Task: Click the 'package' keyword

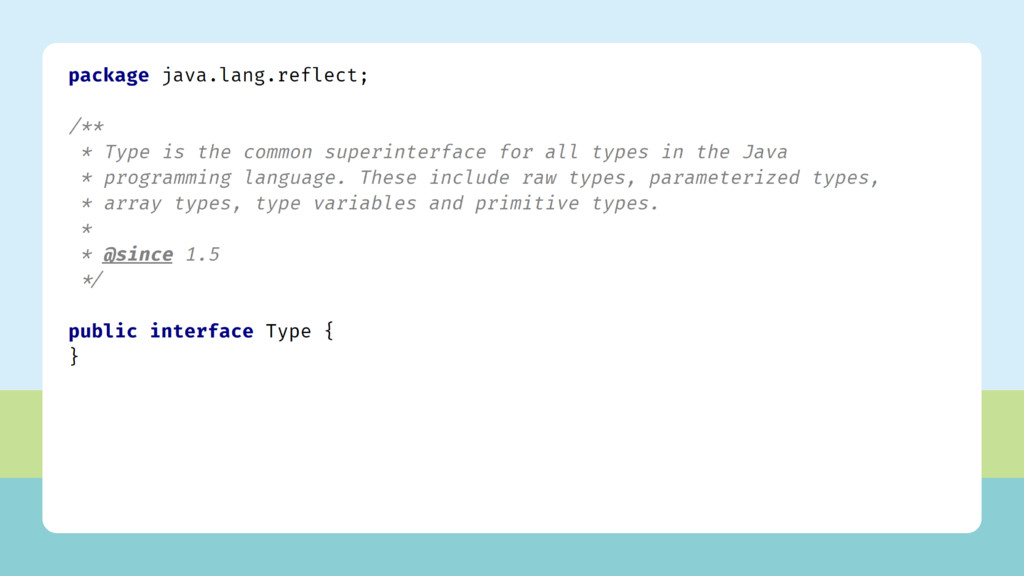Action: click(108, 76)
